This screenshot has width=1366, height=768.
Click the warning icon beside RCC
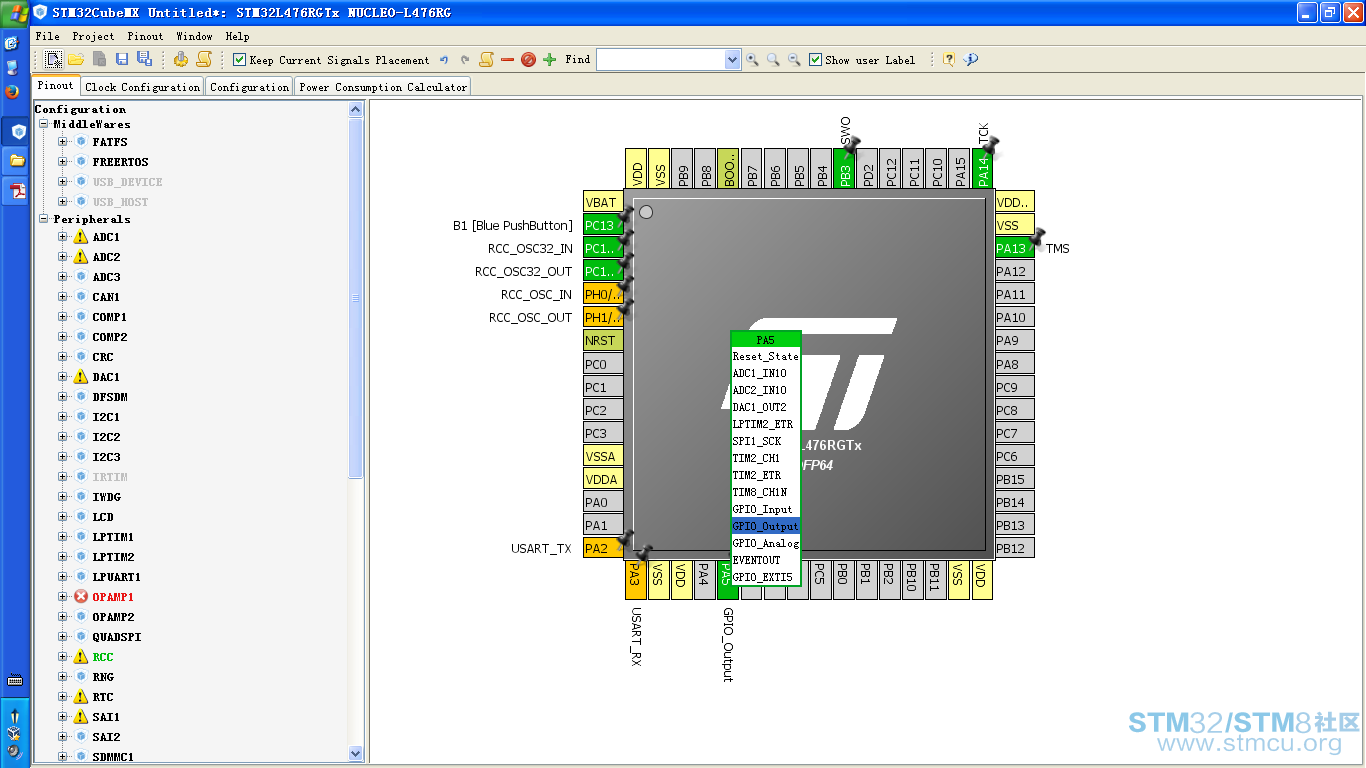(81, 657)
